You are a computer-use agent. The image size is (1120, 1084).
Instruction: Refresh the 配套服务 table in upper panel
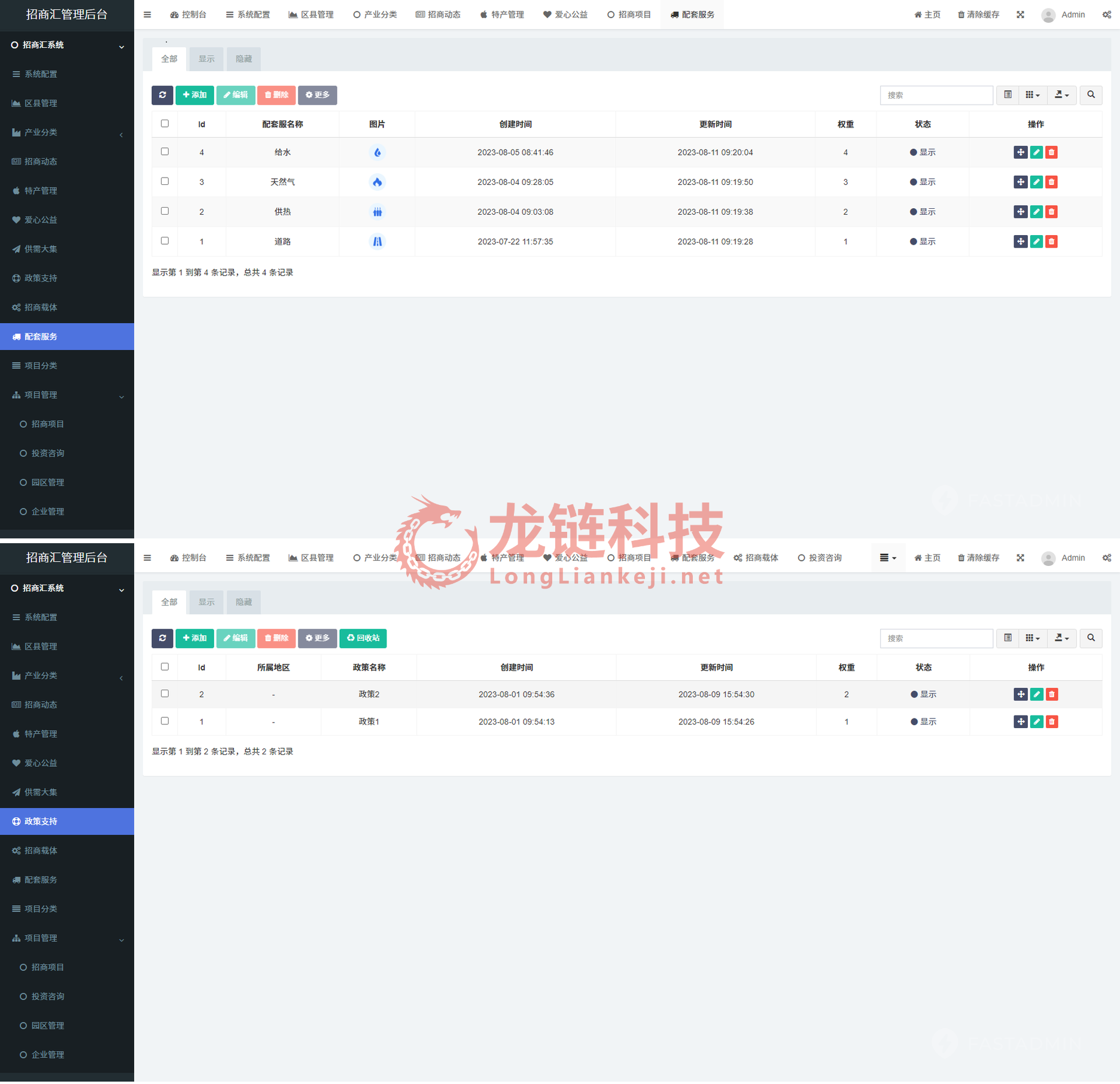(x=162, y=95)
